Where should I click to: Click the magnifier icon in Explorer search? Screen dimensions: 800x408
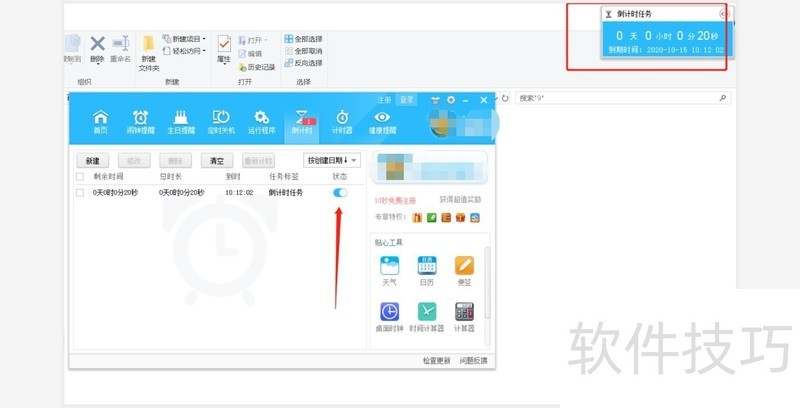722,98
